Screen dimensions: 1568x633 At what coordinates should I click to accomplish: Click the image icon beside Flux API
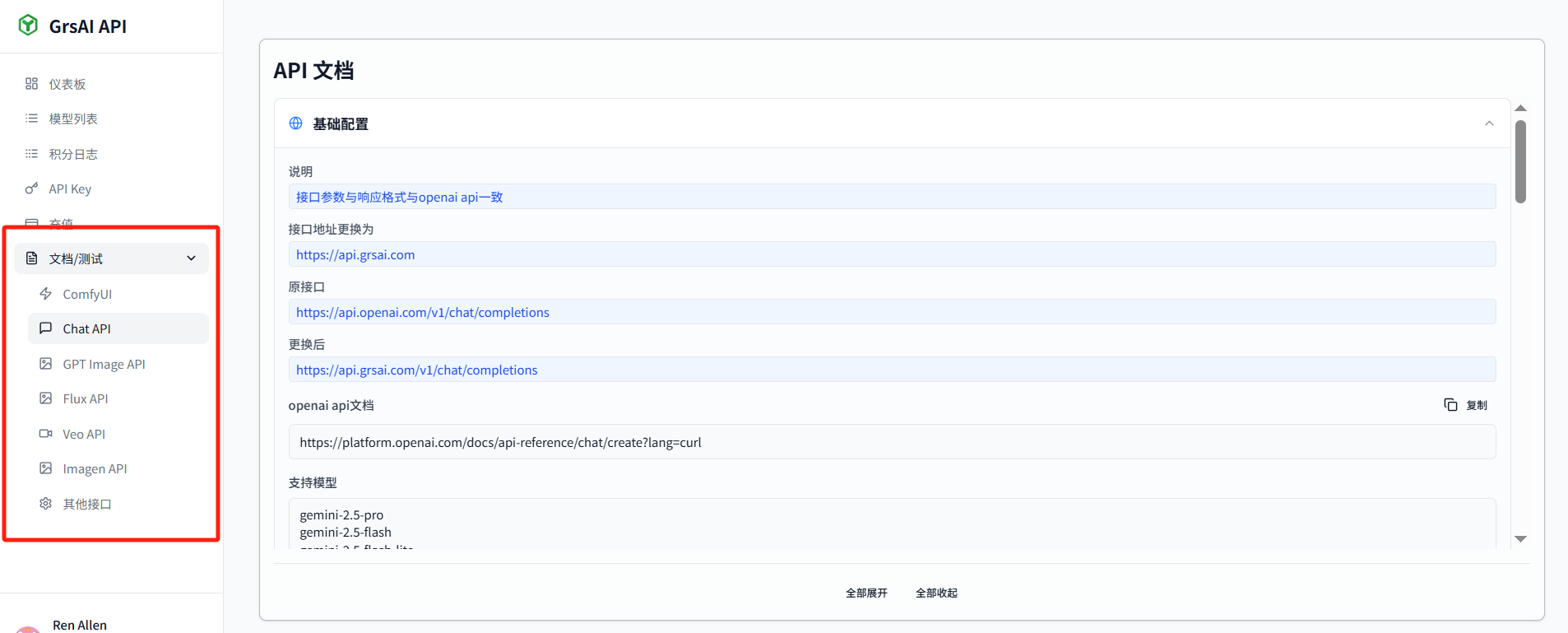pos(46,398)
